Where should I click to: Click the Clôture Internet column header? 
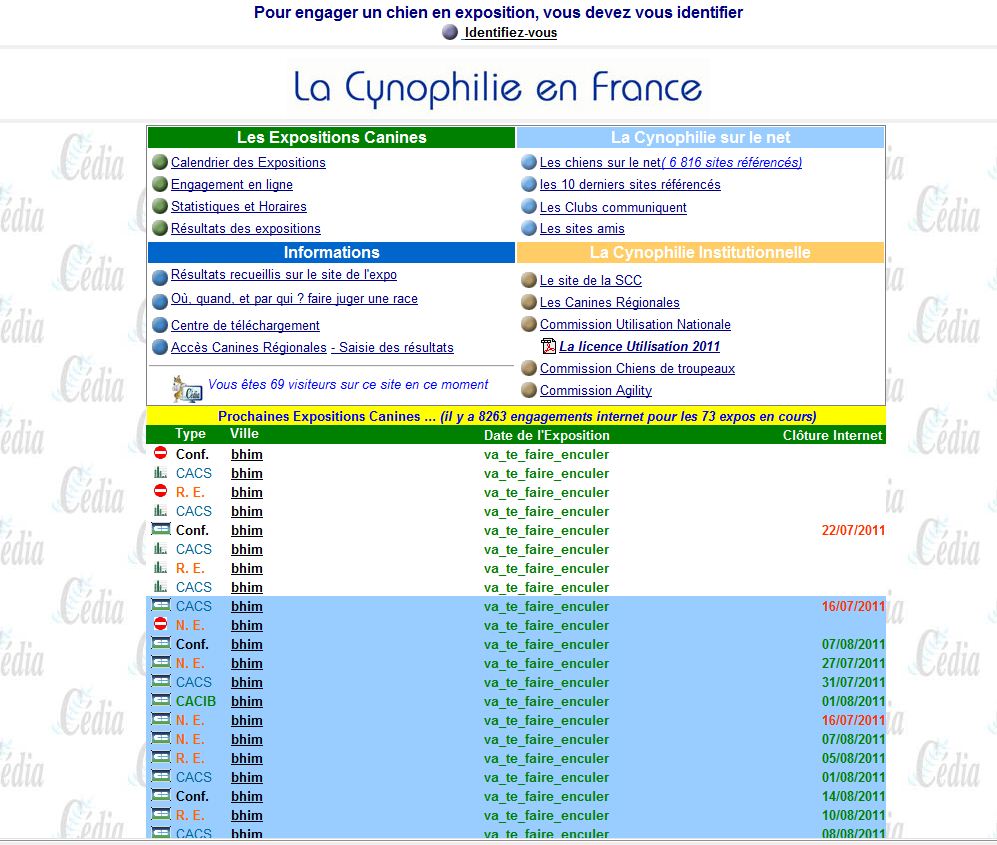coord(832,435)
